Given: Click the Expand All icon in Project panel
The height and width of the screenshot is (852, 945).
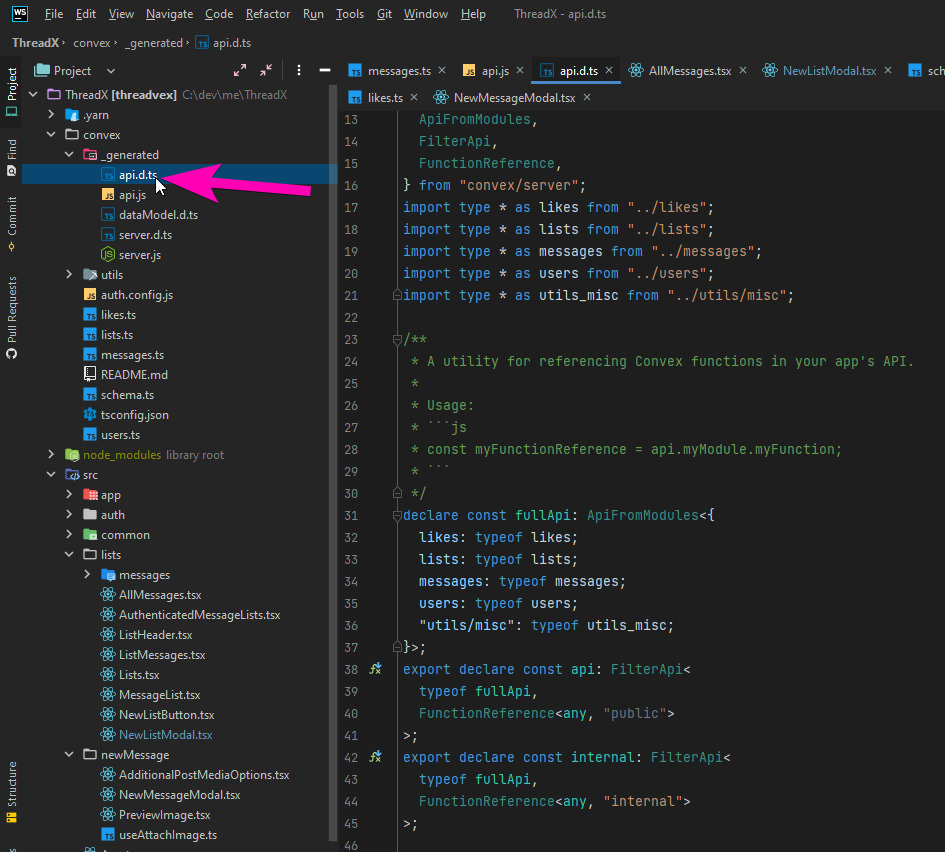Looking at the screenshot, I should click(240, 71).
